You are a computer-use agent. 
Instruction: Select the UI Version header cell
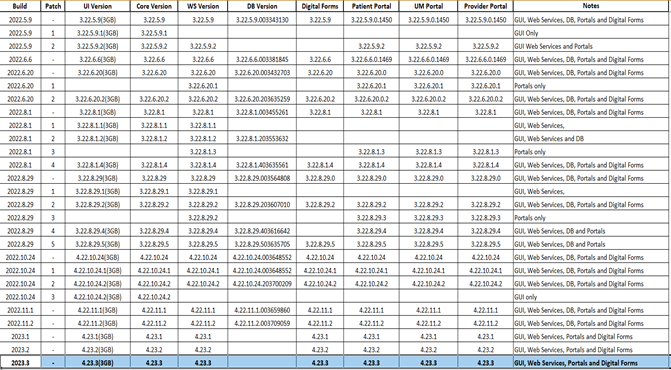pyautogui.click(x=98, y=6)
